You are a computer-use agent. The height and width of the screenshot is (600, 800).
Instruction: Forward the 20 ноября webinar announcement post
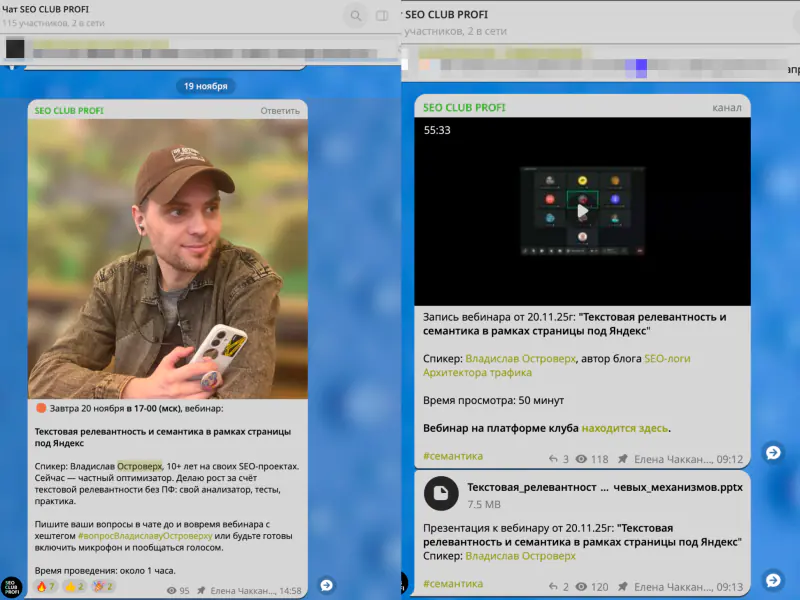327,585
